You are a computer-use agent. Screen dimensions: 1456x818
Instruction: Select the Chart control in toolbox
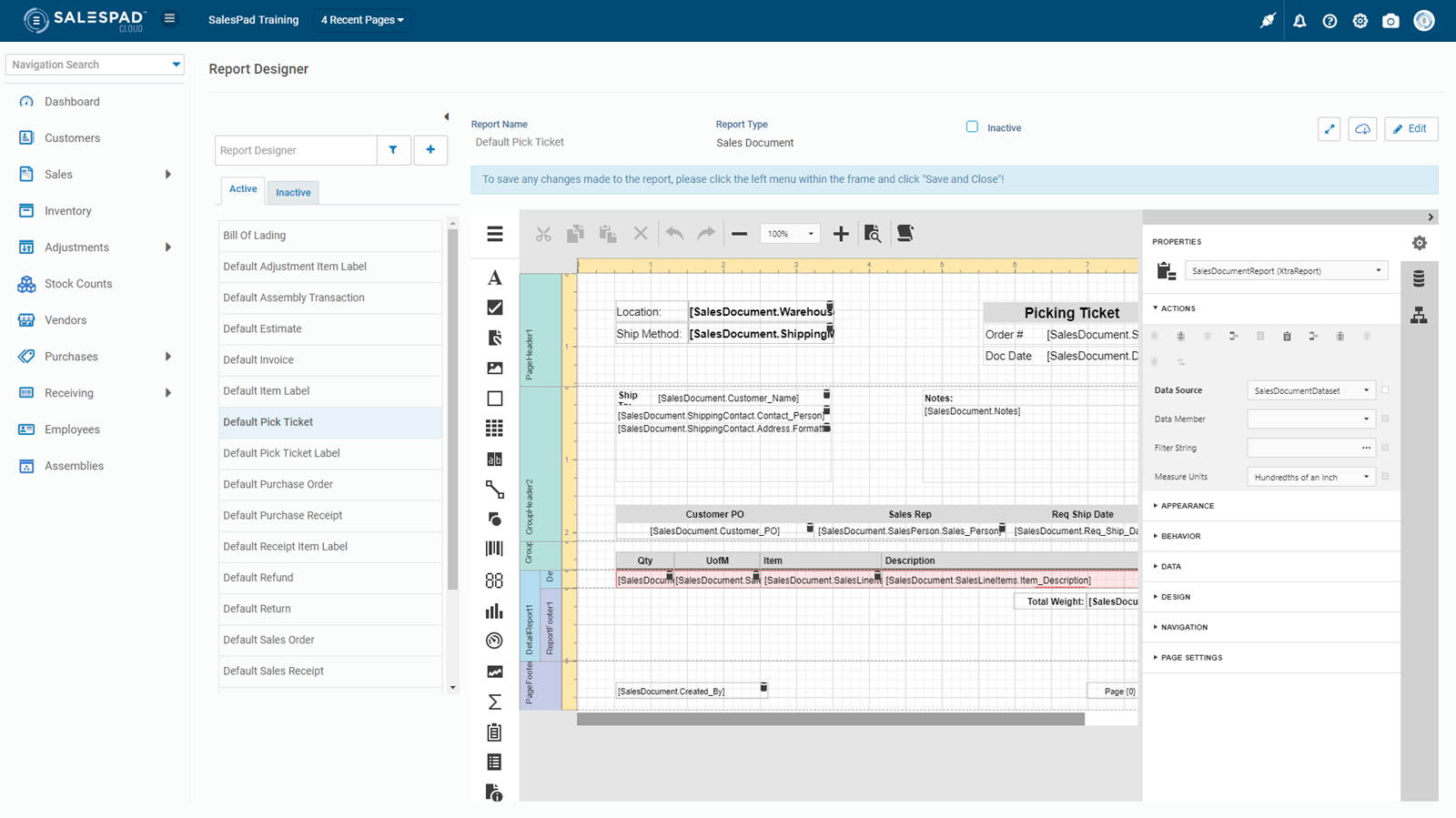(x=494, y=611)
